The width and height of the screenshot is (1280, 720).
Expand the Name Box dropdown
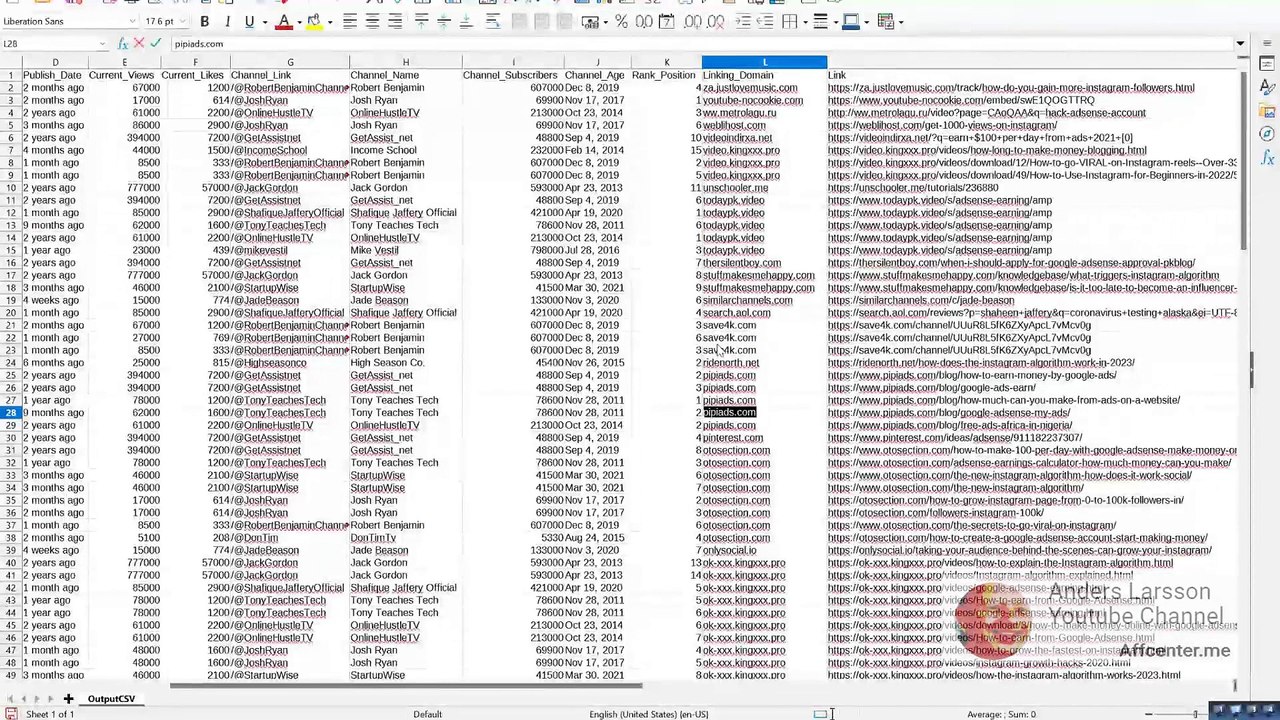pyautogui.click(x=104, y=44)
